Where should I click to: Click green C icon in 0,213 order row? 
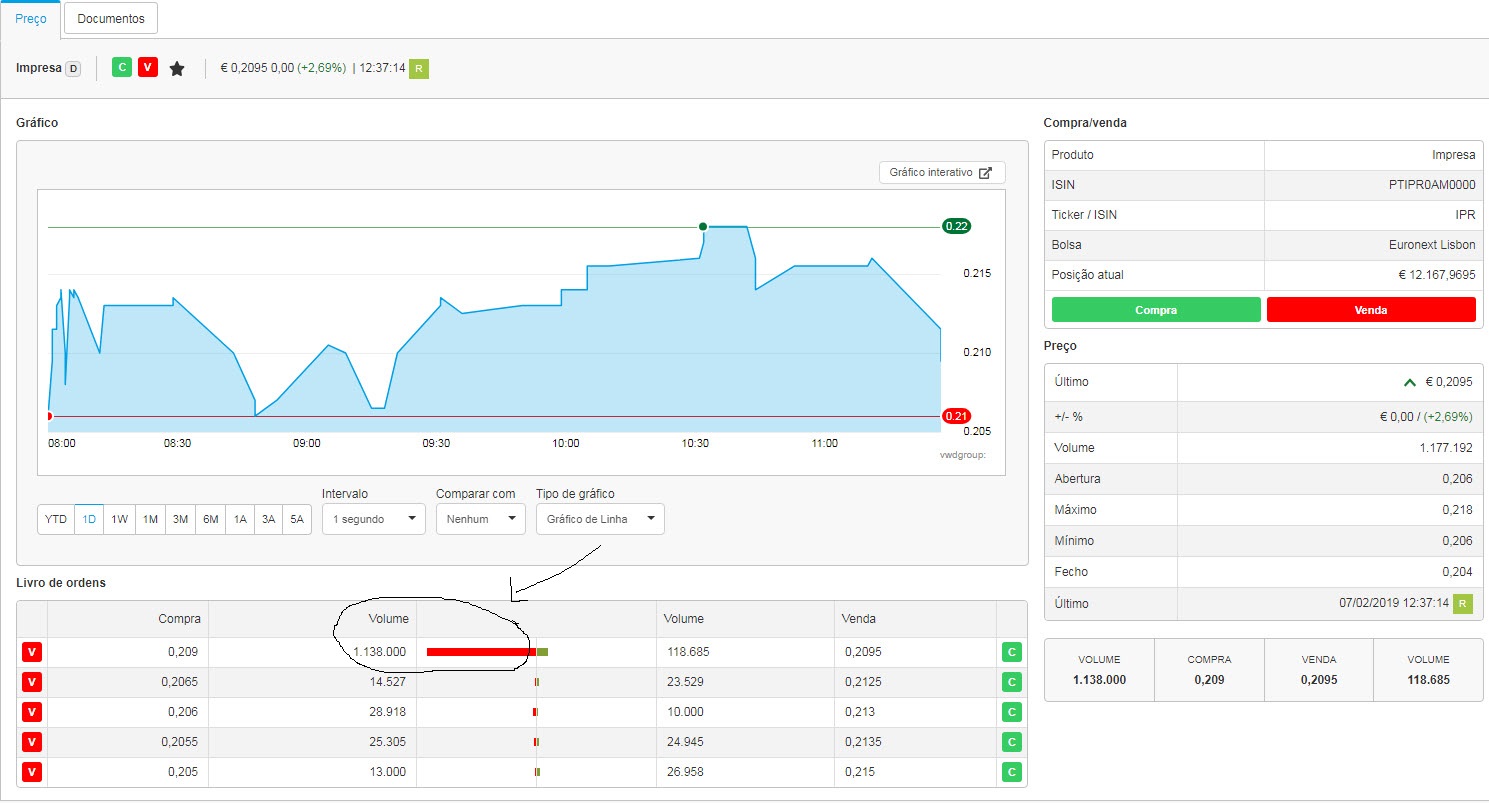pos(1011,712)
